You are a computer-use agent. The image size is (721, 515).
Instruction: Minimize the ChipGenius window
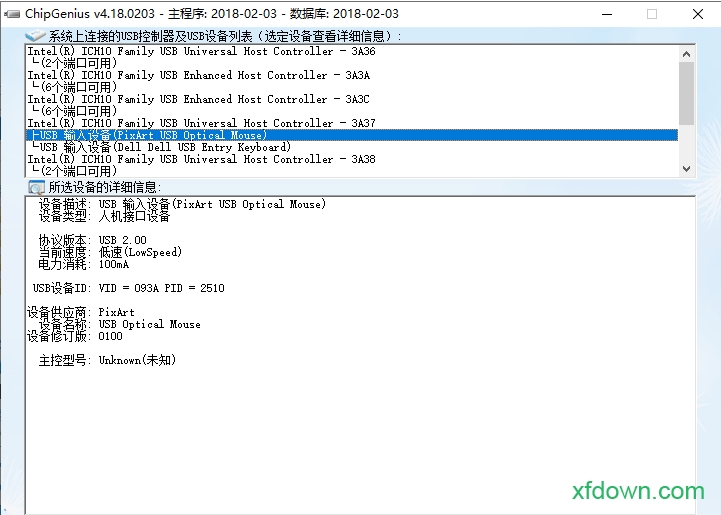coord(606,14)
